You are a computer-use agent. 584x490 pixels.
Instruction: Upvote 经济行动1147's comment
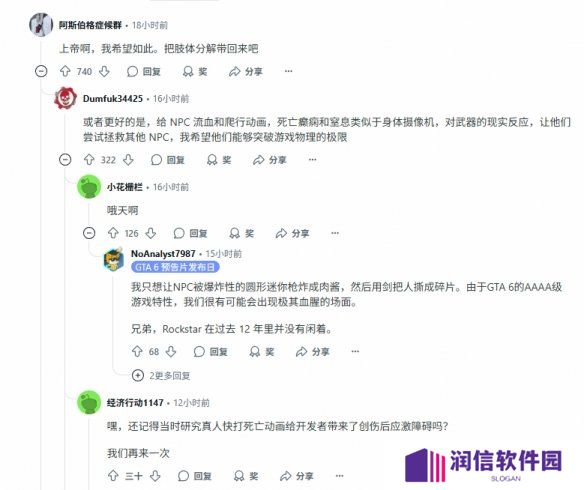pyautogui.click(x=113, y=475)
